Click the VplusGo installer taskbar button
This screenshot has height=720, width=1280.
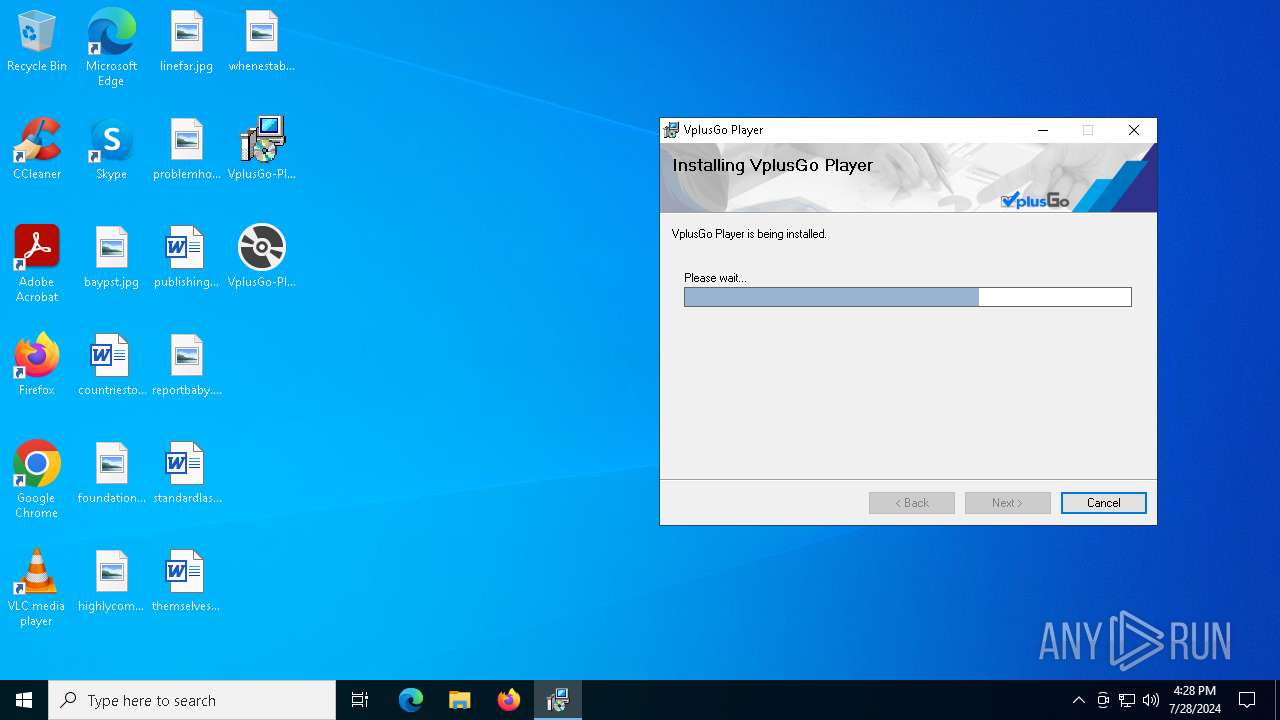(558, 700)
